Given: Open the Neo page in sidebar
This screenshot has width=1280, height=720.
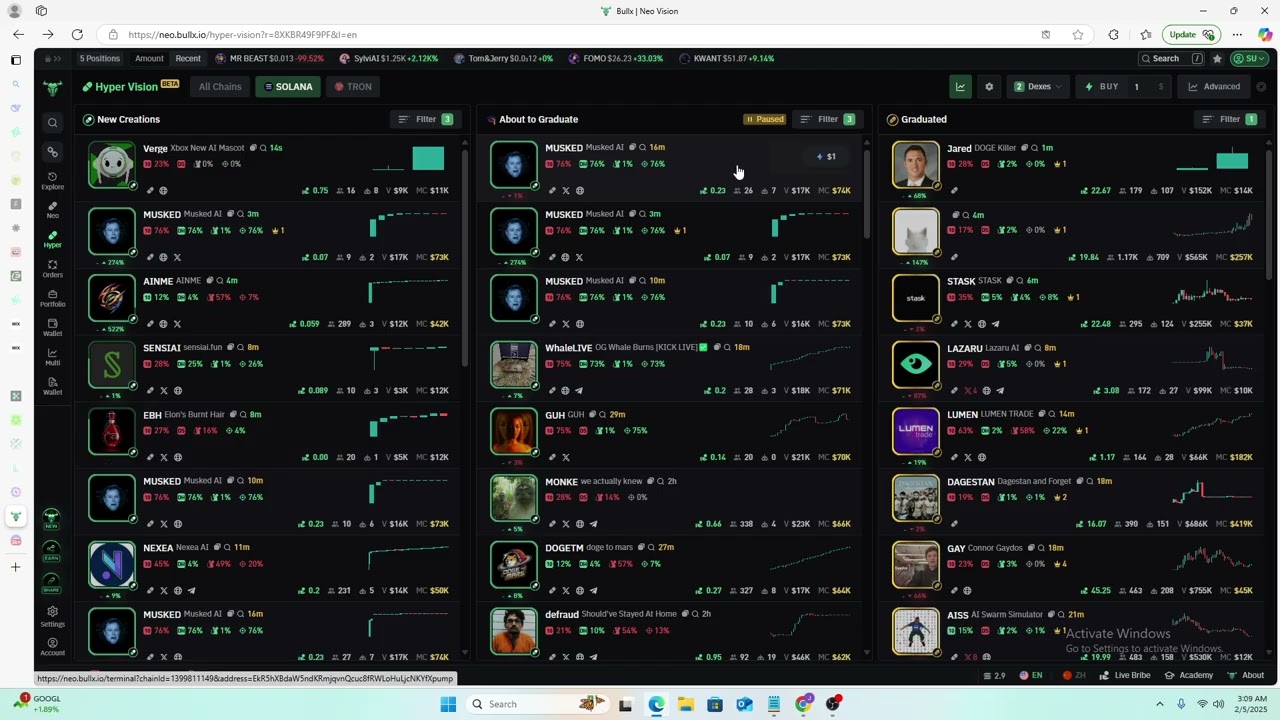Looking at the screenshot, I should [x=52, y=210].
